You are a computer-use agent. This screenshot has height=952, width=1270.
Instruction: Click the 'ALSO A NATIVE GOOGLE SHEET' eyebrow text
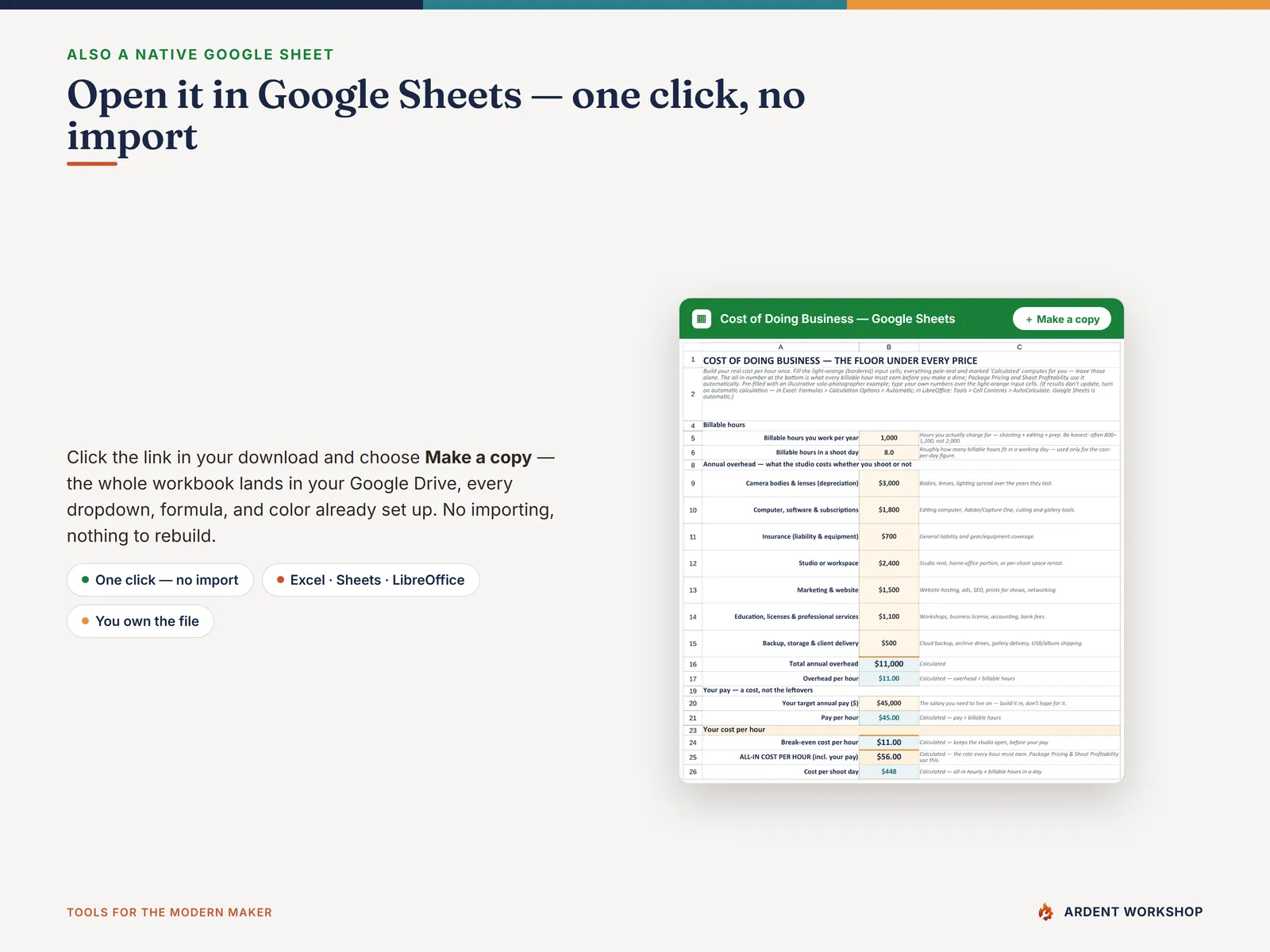pyautogui.click(x=200, y=55)
